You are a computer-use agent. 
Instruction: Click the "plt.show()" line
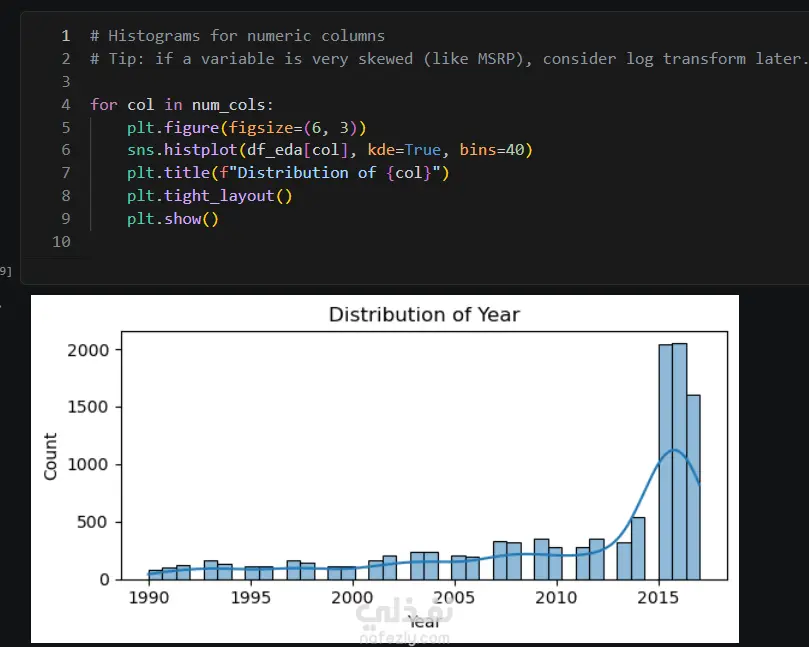click(x=173, y=219)
